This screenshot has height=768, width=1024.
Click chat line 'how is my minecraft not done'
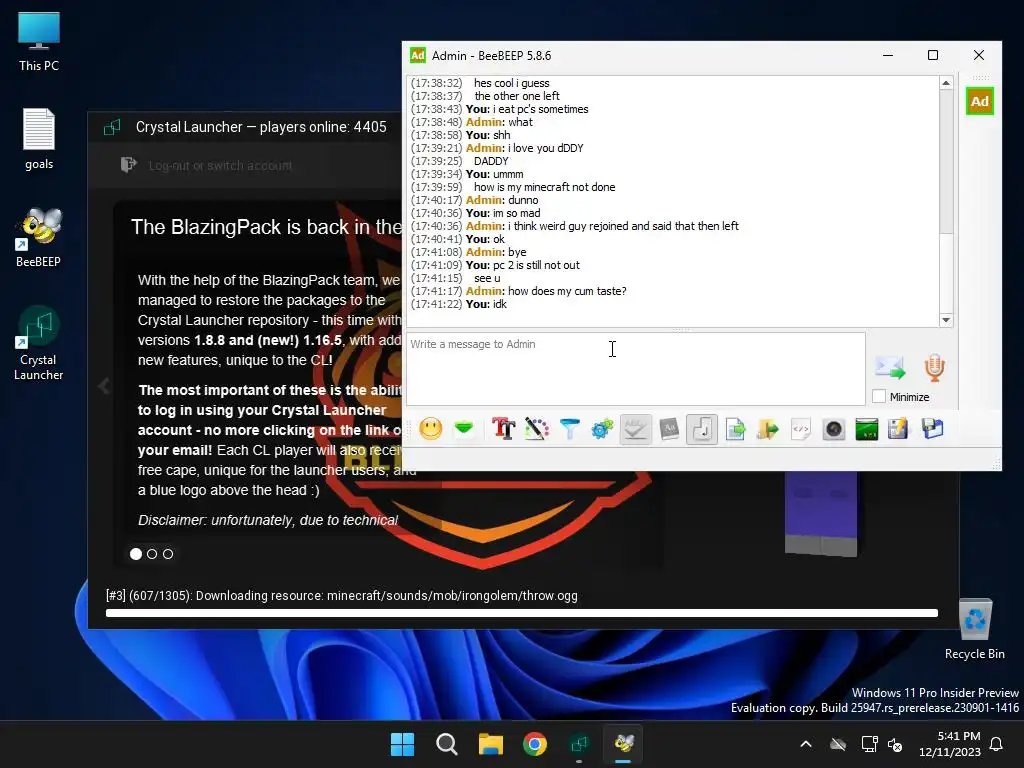coord(545,187)
